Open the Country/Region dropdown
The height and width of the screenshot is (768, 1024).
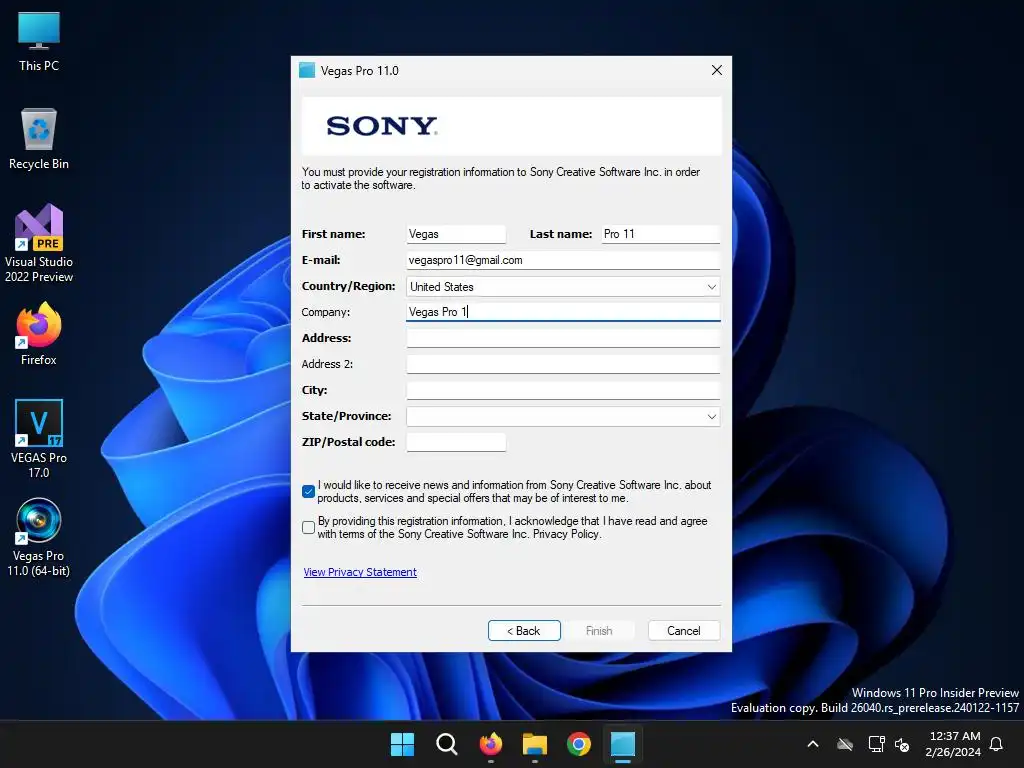563,287
